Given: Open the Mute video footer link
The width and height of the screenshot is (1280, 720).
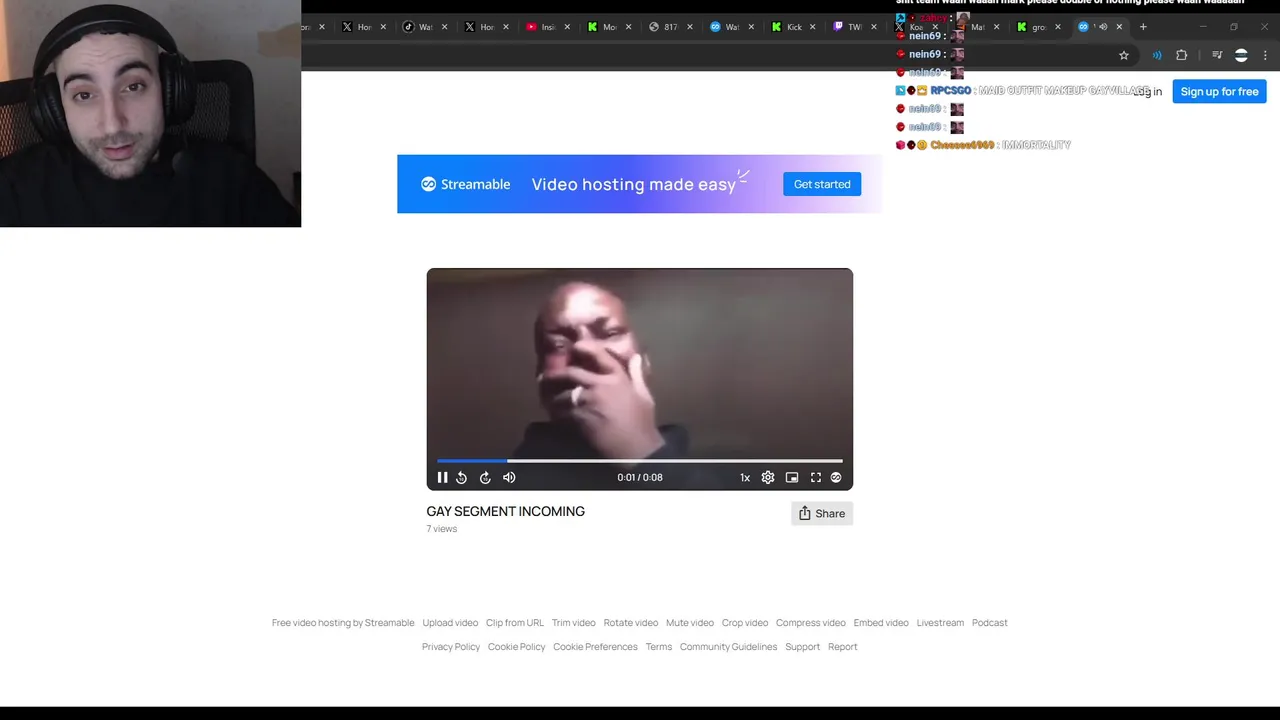Looking at the screenshot, I should pyautogui.click(x=690, y=623).
